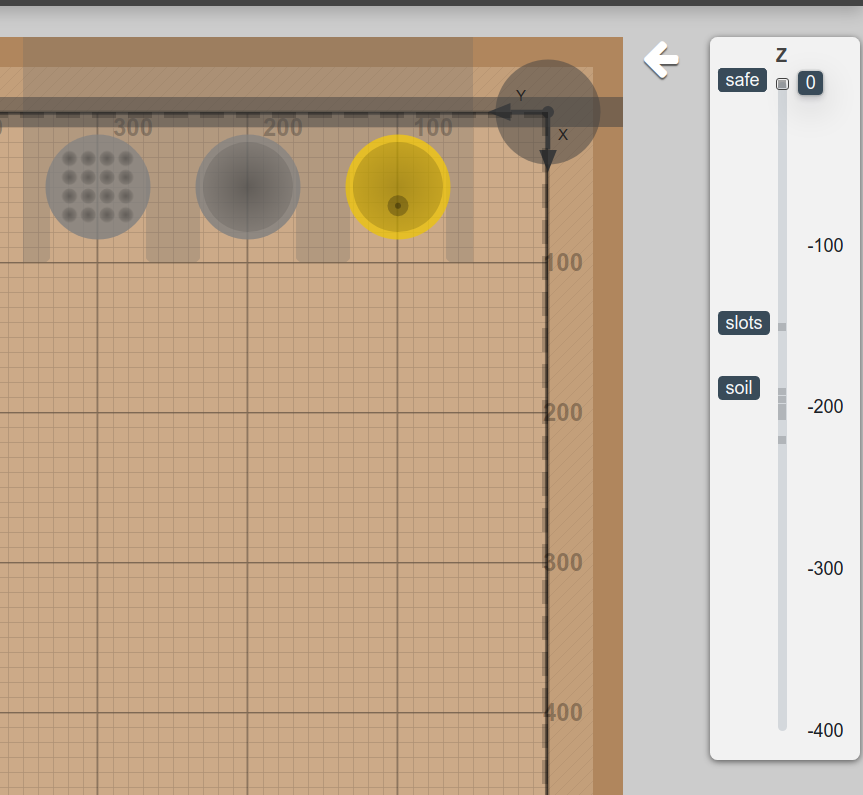
Task: Click the Z title above the slider
Action: coord(781,55)
